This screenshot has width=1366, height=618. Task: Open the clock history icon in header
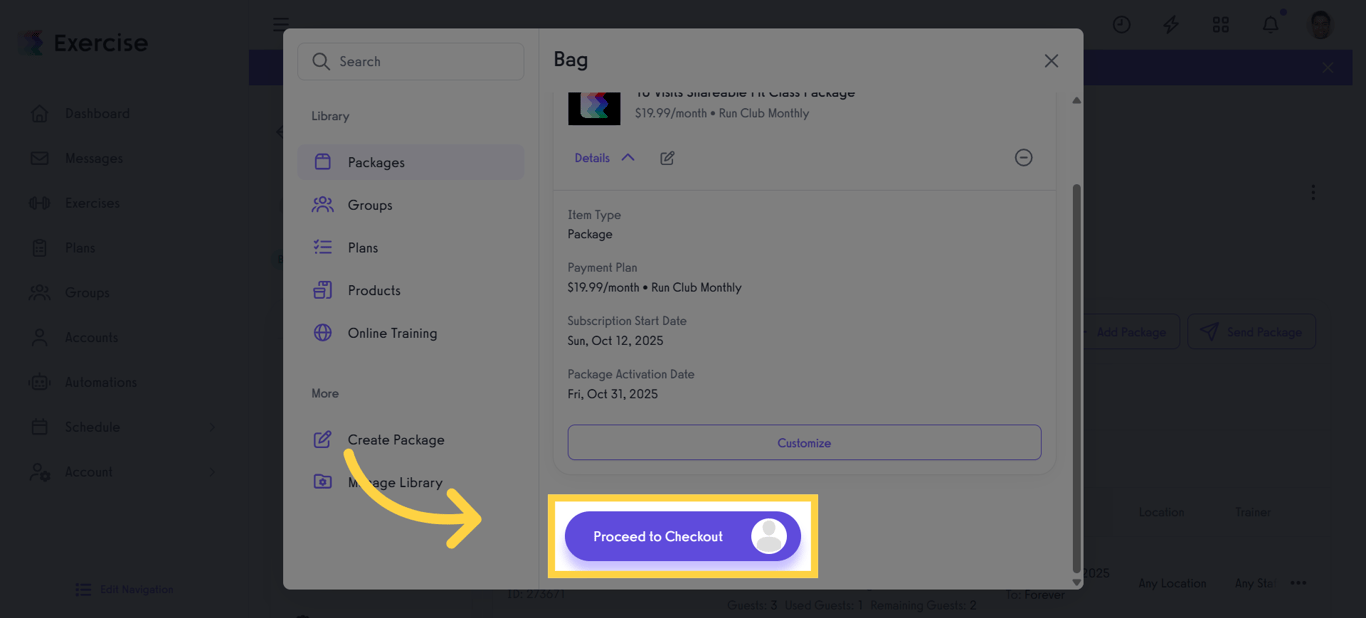[x=1122, y=24]
